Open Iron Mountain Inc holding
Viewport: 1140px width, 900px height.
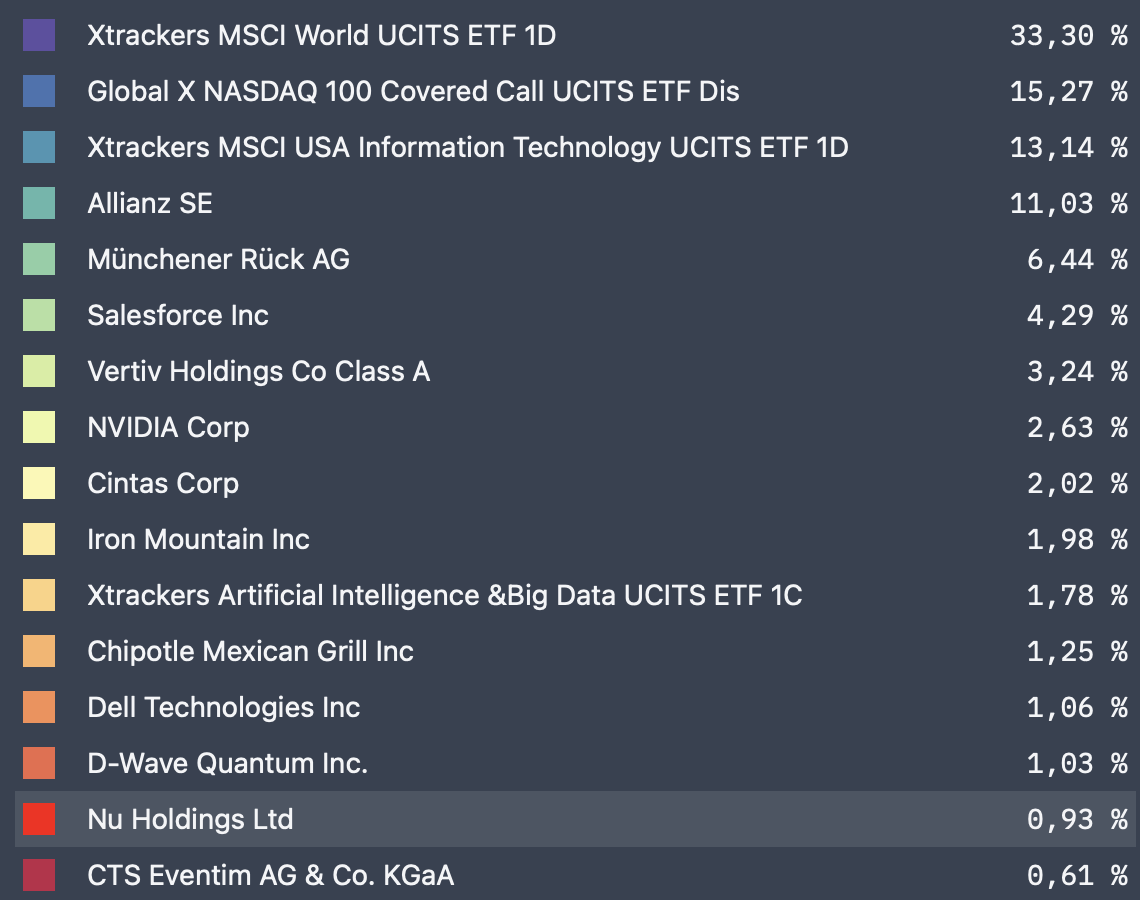[x=198, y=540]
